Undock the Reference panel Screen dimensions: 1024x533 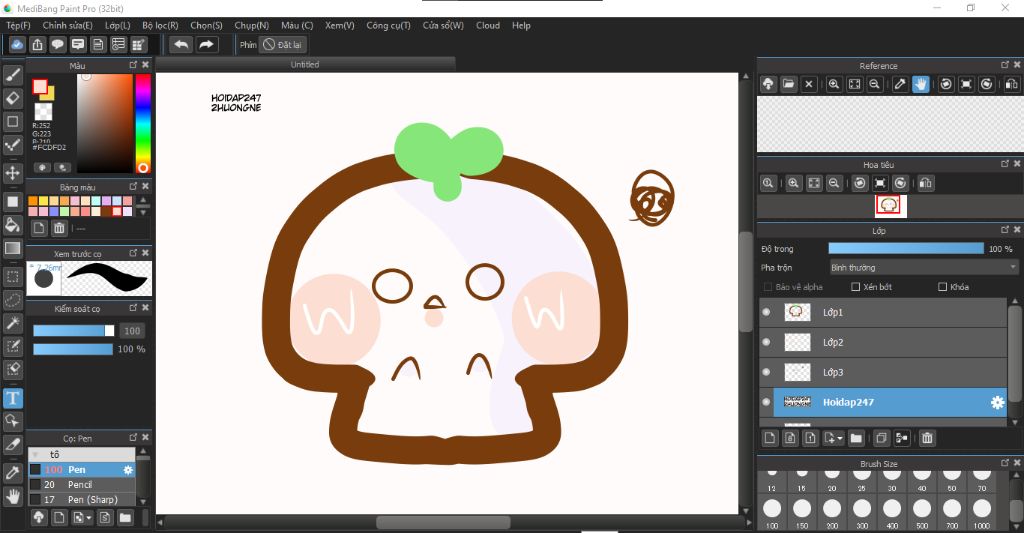coord(1005,65)
